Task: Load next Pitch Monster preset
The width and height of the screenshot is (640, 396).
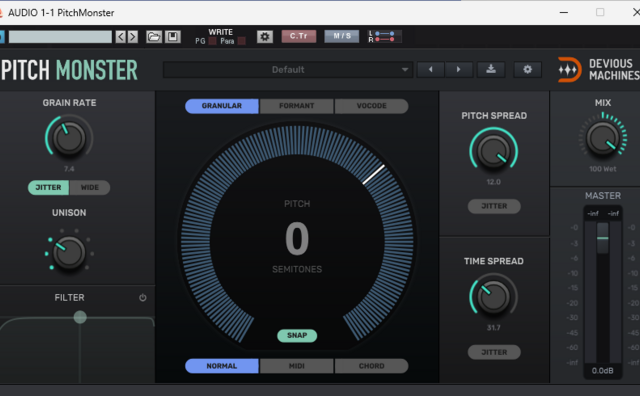Action: tap(458, 69)
